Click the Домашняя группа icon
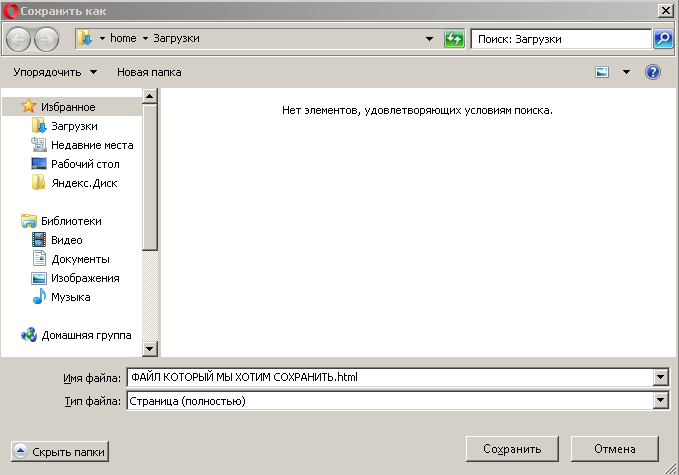The image size is (679, 475). click(29, 335)
